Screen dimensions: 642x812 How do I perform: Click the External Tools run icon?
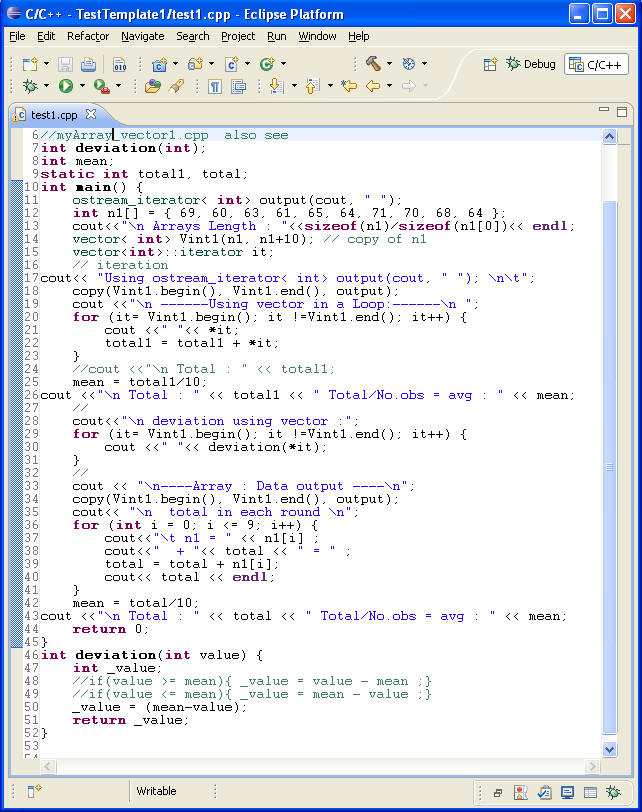point(101,86)
